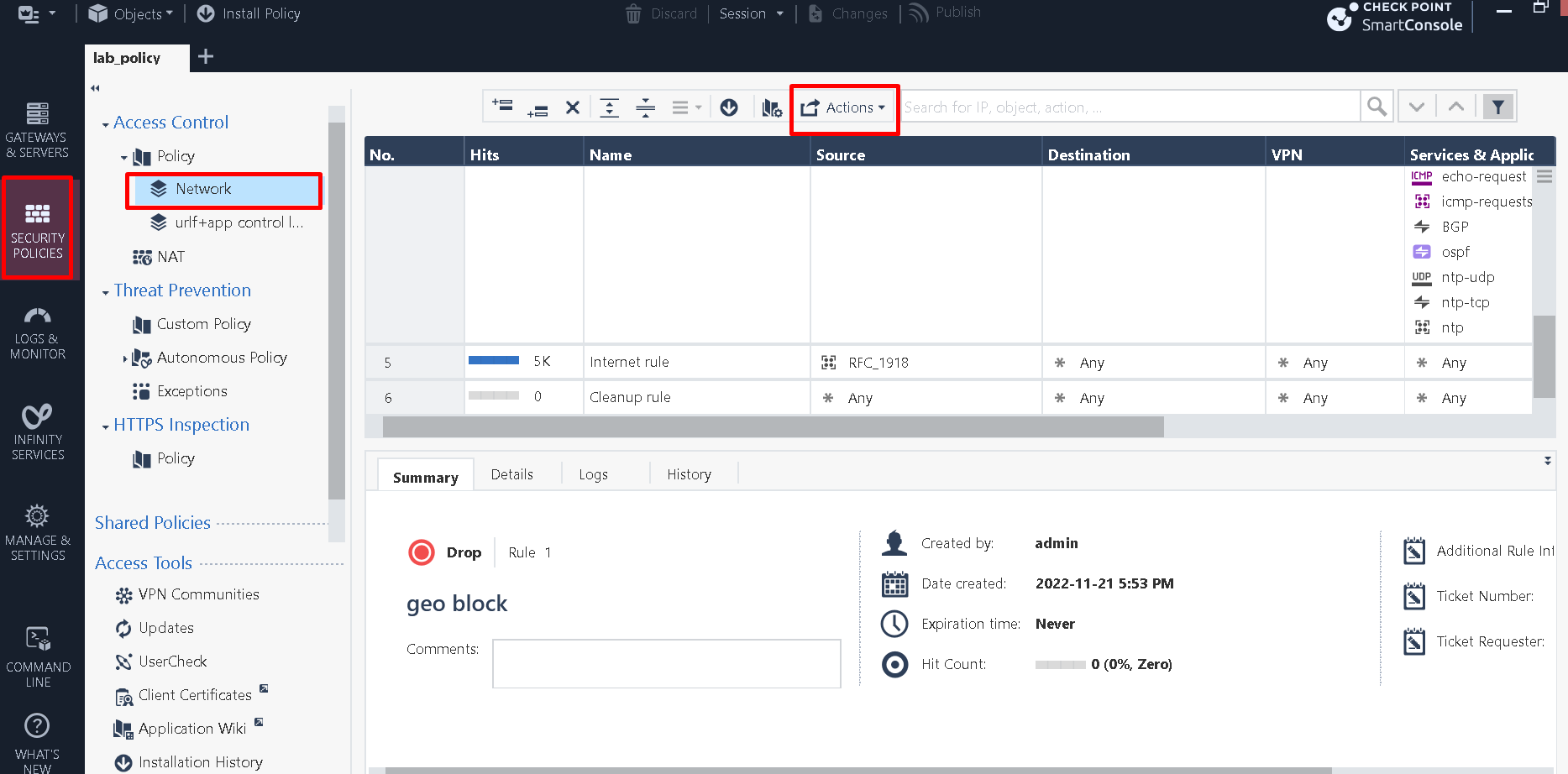Open Infinity Services panel
The width and height of the screenshot is (1568, 774).
click(x=37, y=432)
